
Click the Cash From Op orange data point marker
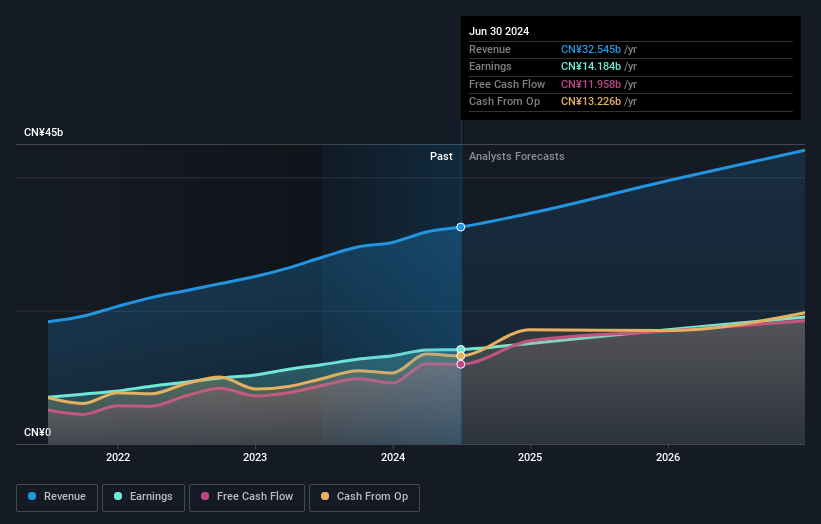pos(461,356)
